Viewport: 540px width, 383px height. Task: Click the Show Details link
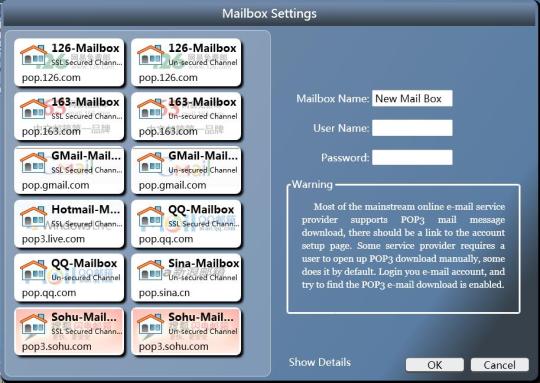[x=320, y=362]
